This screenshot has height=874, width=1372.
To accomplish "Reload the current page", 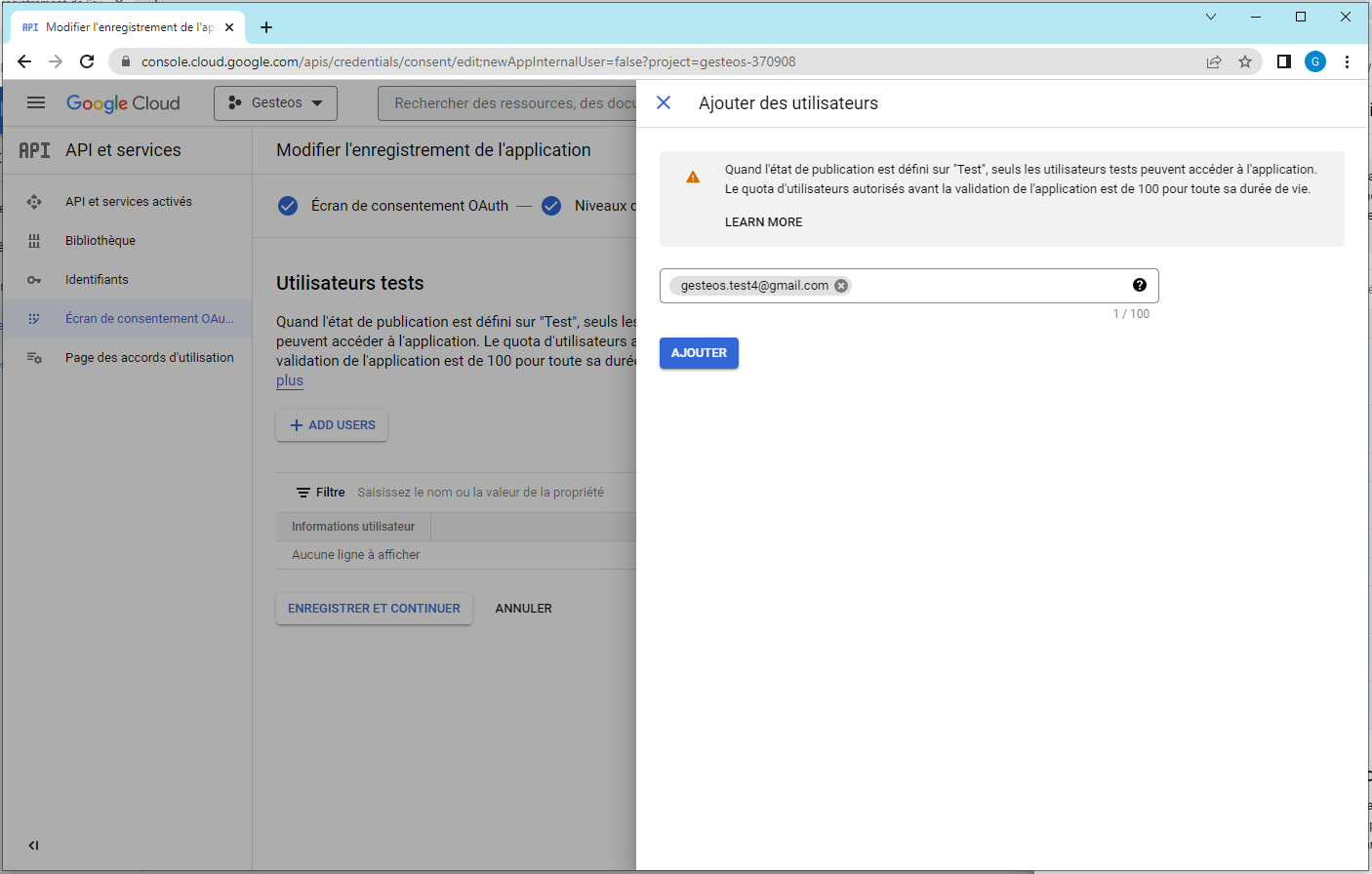I will (87, 61).
